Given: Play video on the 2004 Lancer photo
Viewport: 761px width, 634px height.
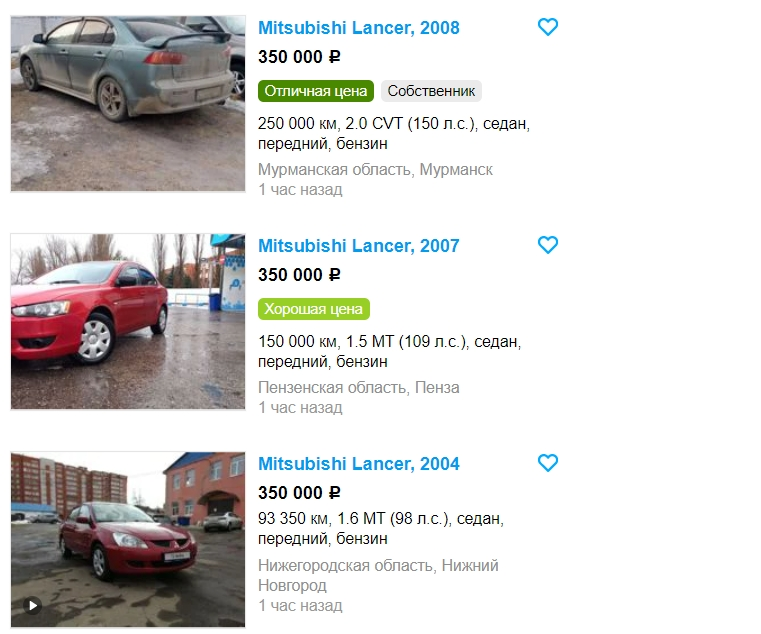Looking at the screenshot, I should click(x=33, y=605).
